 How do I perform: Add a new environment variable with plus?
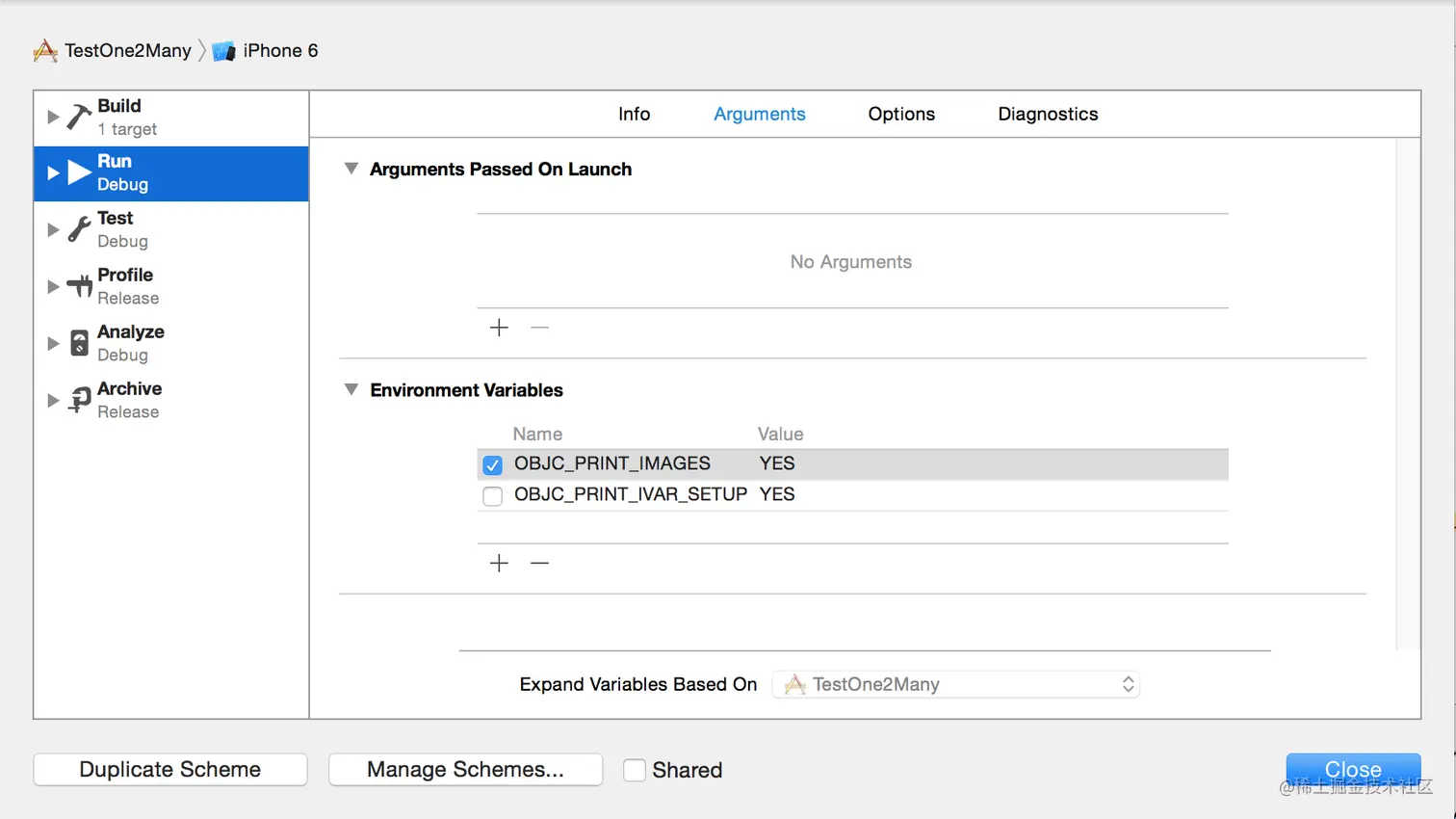pos(499,564)
